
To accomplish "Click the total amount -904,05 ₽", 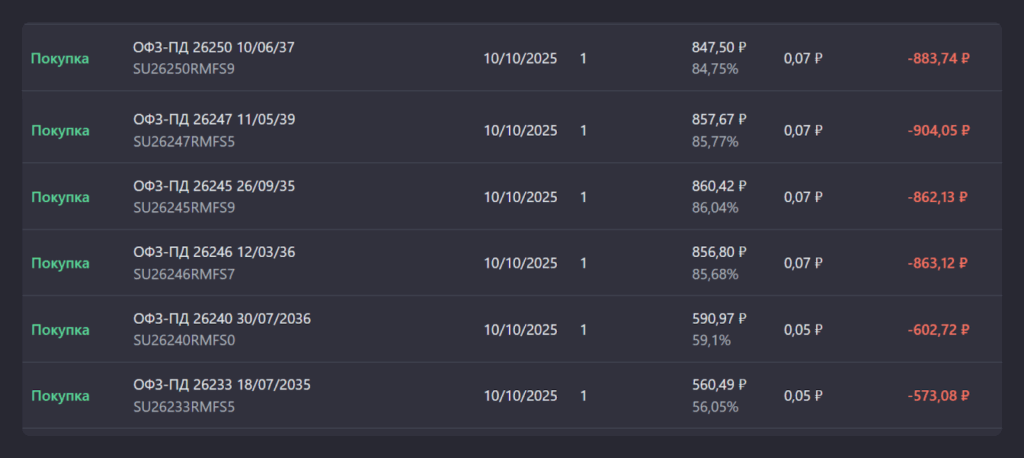I will [938, 130].
